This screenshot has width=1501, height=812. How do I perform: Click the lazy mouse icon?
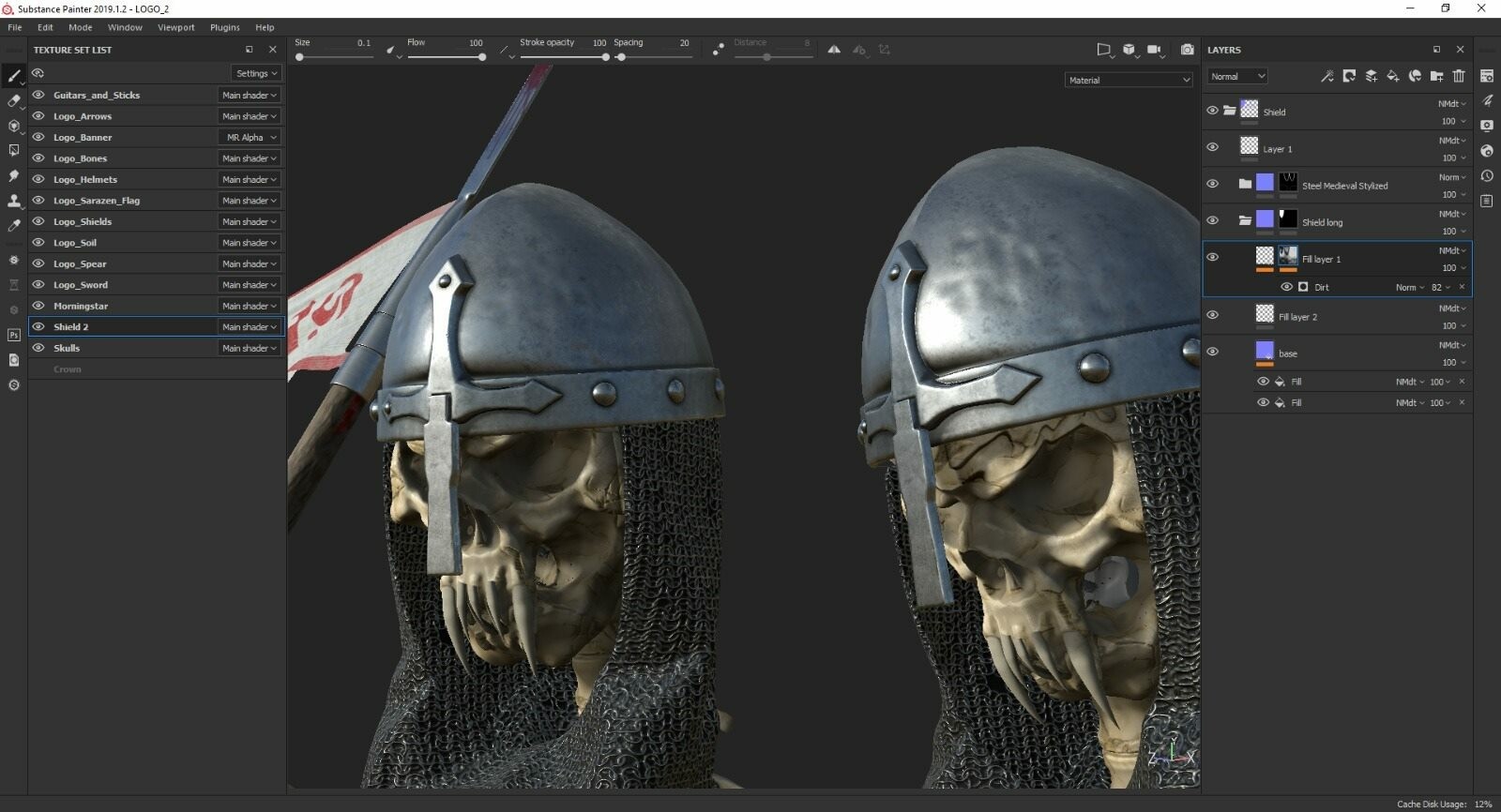point(718,50)
